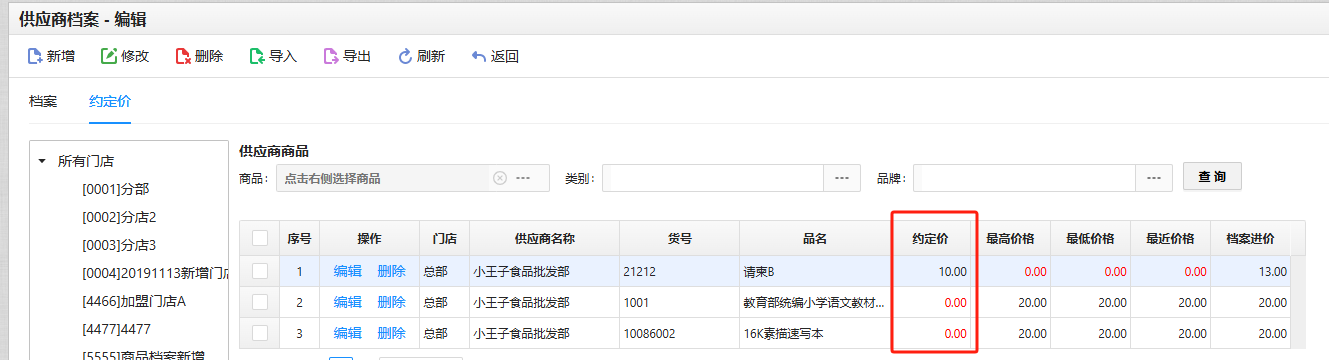Viewport: 1329px width, 360px height.
Task: Click 删除 link for 货号 1001 row
Action: 392,302
